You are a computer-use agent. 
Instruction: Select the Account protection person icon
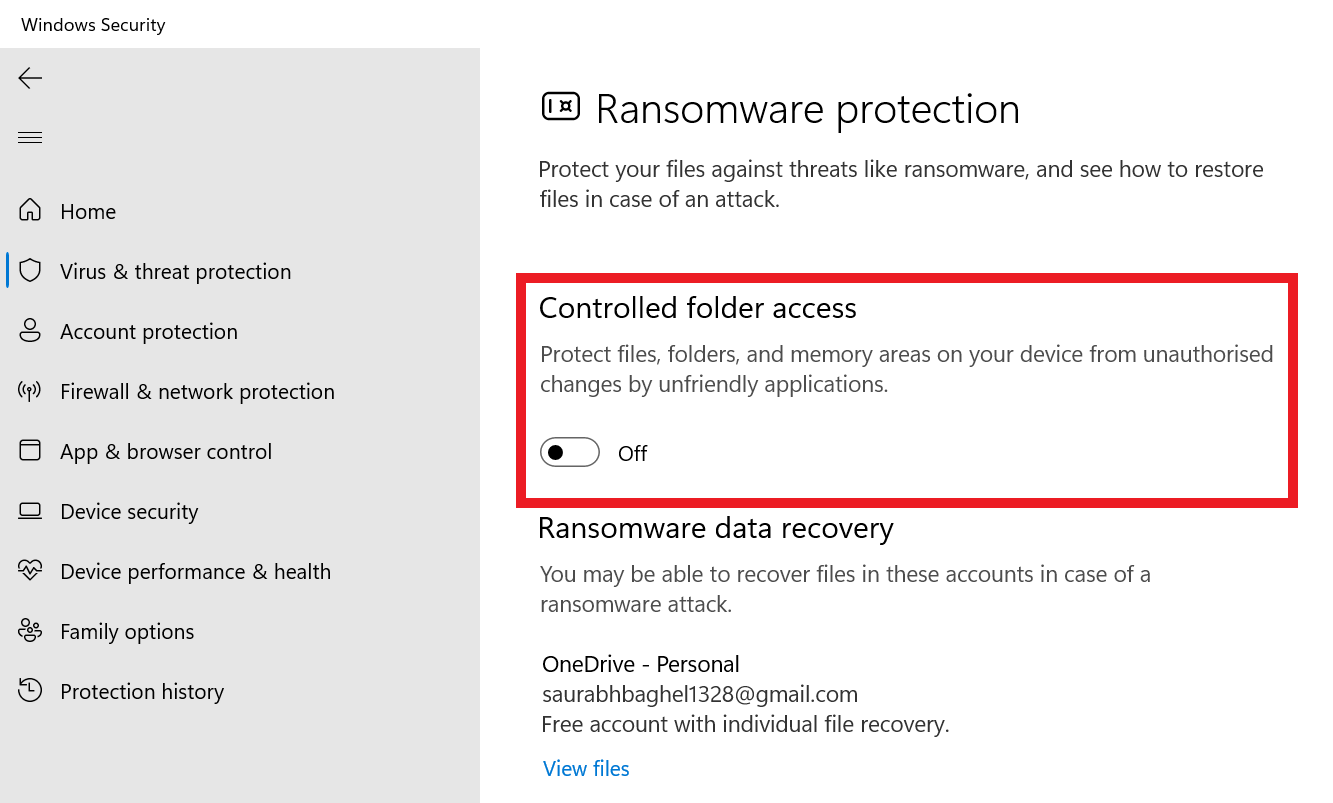[x=30, y=331]
